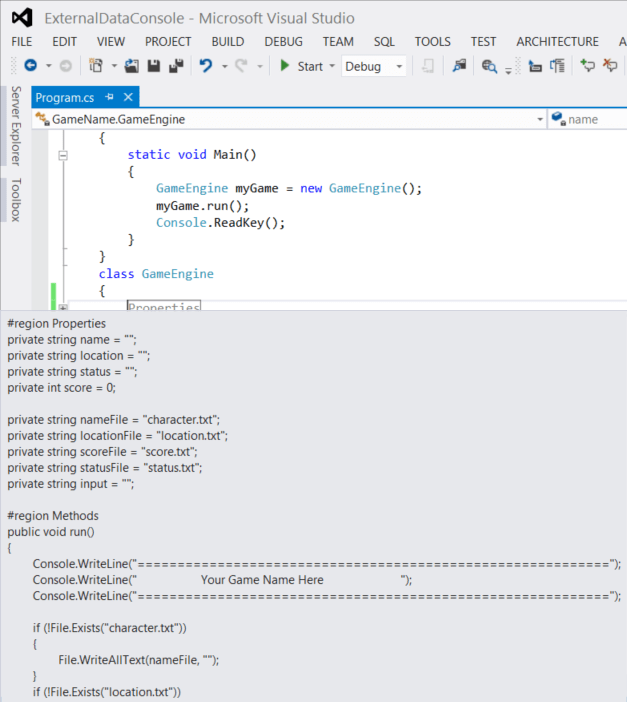Click the browser-link globe search icon
The image size is (627, 702).
(x=489, y=66)
